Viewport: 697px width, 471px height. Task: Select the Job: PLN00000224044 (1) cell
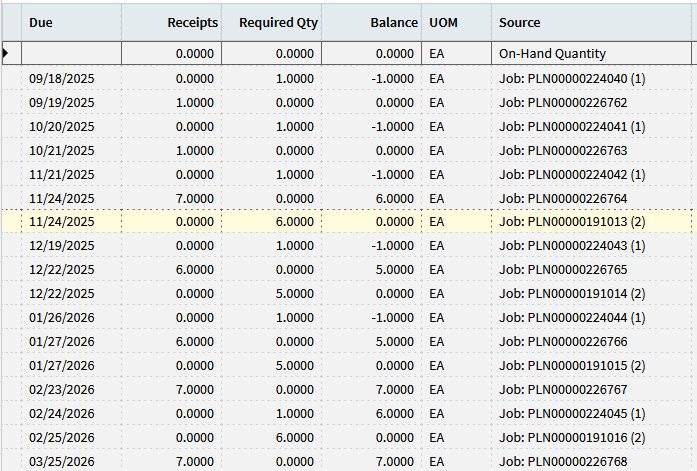[592, 318]
